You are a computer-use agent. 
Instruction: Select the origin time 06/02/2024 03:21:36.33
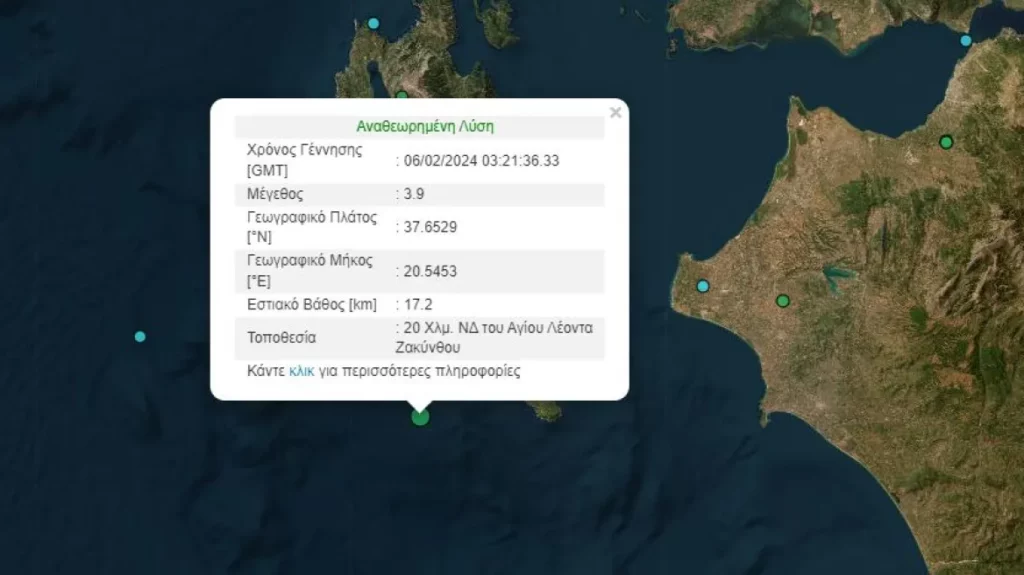[x=481, y=160]
